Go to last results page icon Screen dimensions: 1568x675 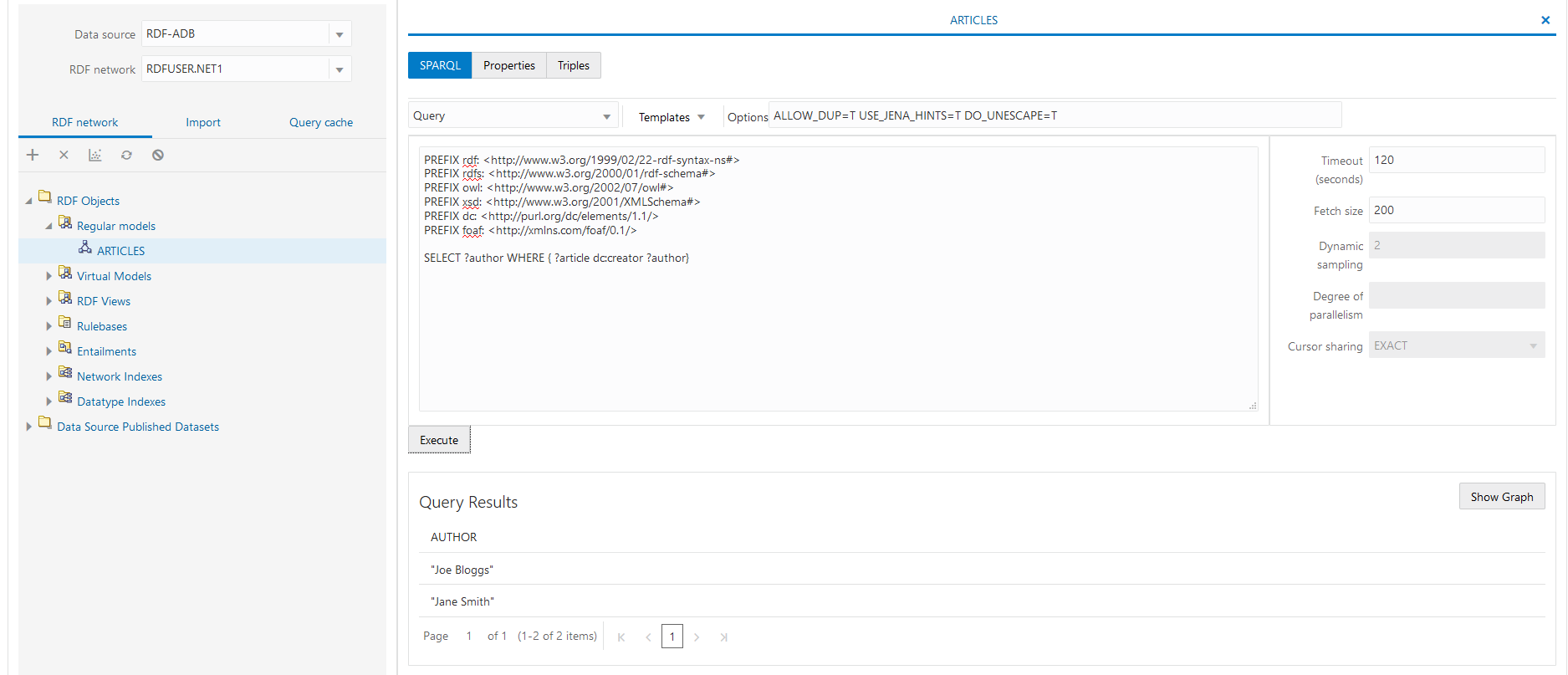(x=724, y=637)
